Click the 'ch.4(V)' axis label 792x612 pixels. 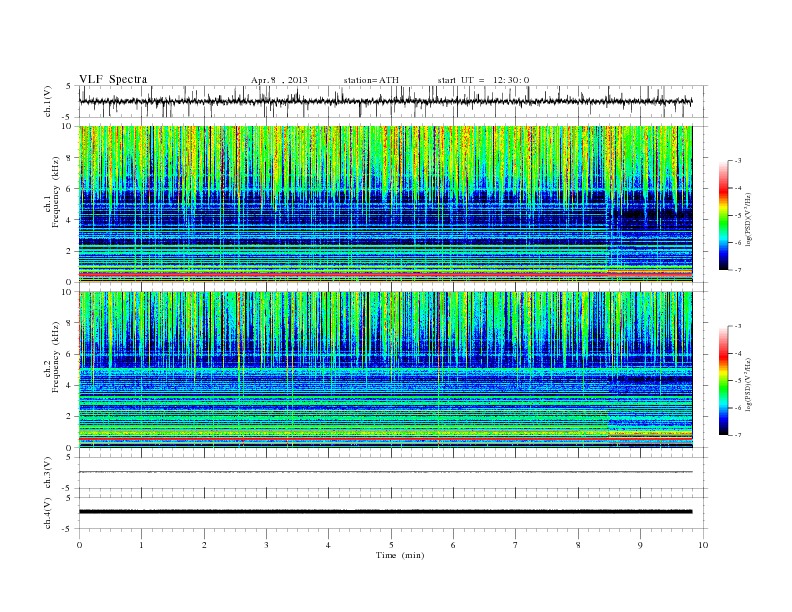(x=48, y=513)
